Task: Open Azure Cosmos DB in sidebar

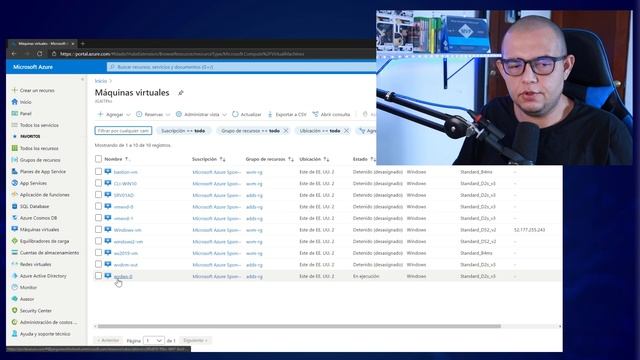Action: pos(38,218)
